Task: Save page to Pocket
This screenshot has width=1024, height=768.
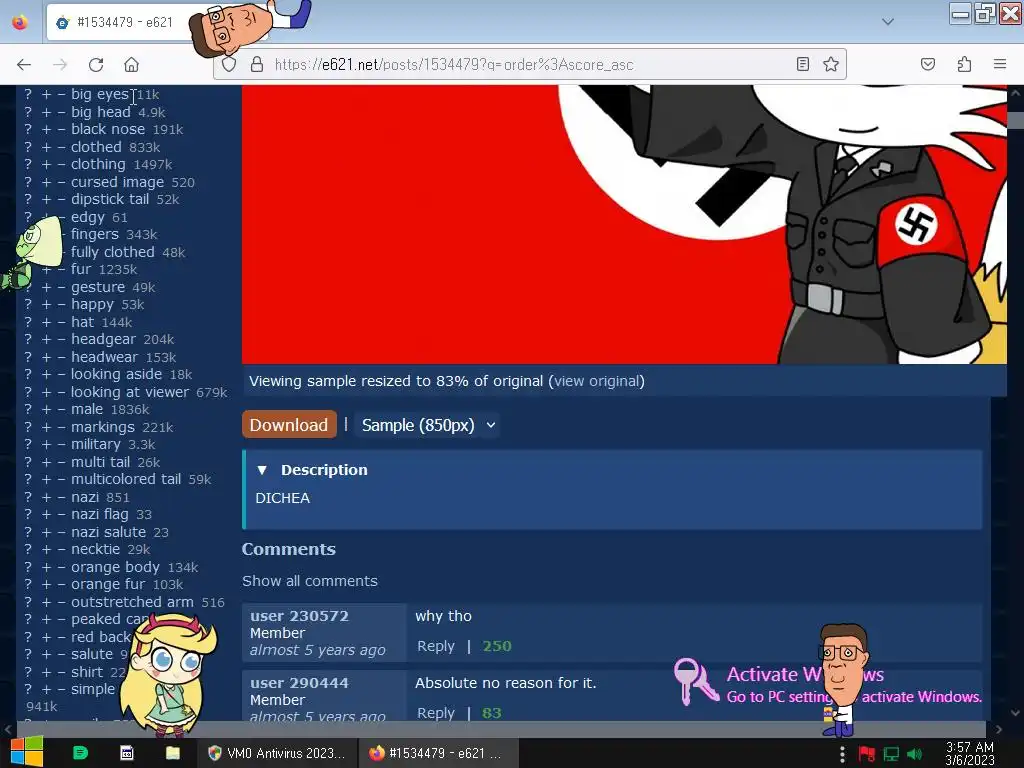Action: pyautogui.click(x=928, y=64)
